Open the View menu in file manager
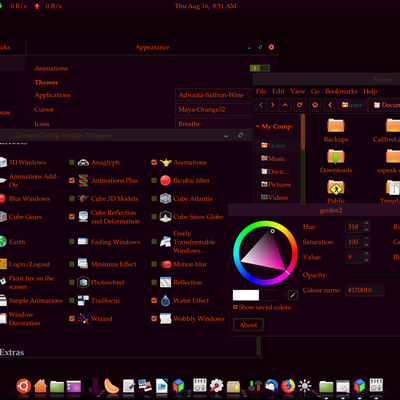 pyautogui.click(x=297, y=91)
